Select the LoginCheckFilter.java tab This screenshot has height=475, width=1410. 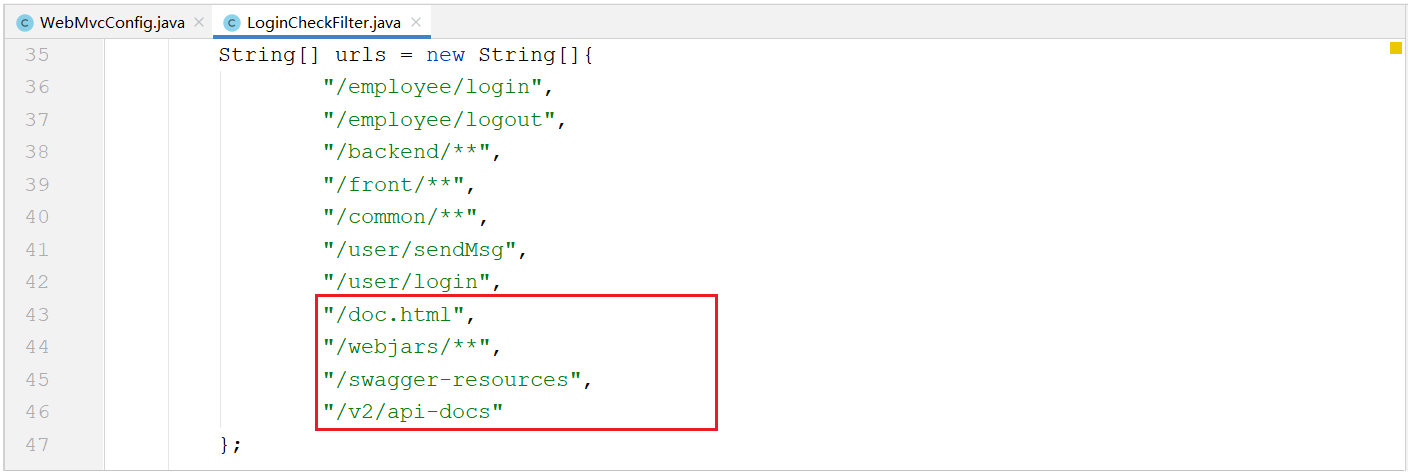(324, 22)
